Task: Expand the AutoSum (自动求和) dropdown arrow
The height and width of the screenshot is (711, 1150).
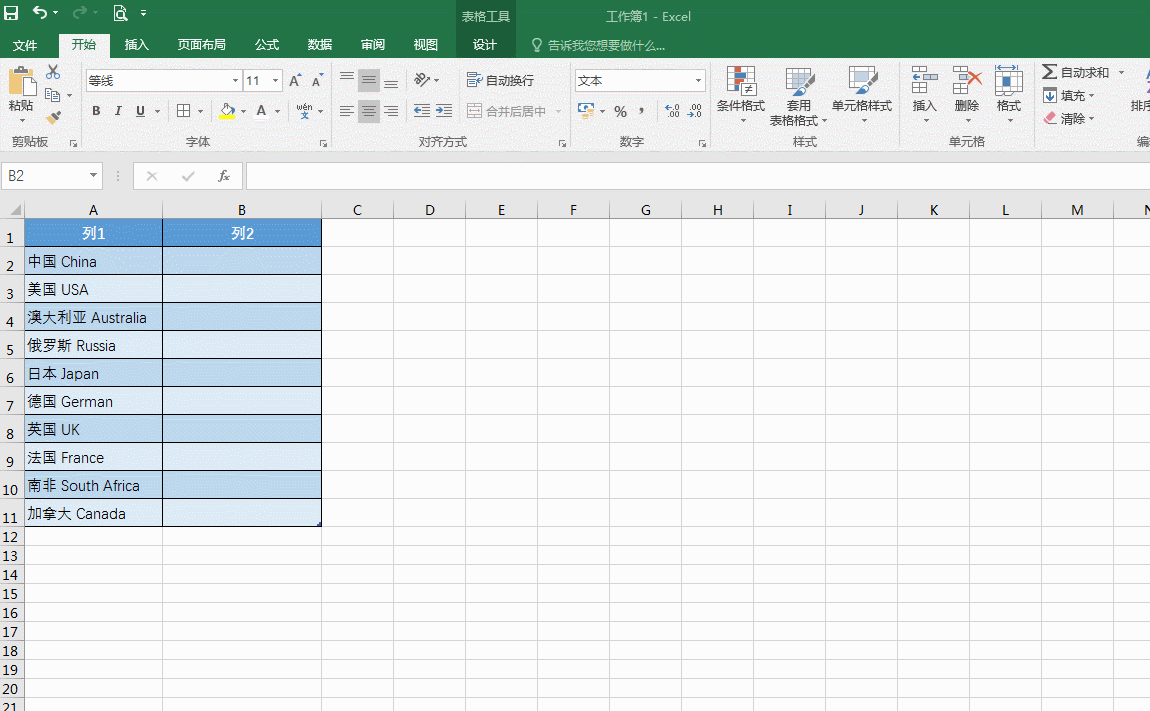Action: (1121, 72)
